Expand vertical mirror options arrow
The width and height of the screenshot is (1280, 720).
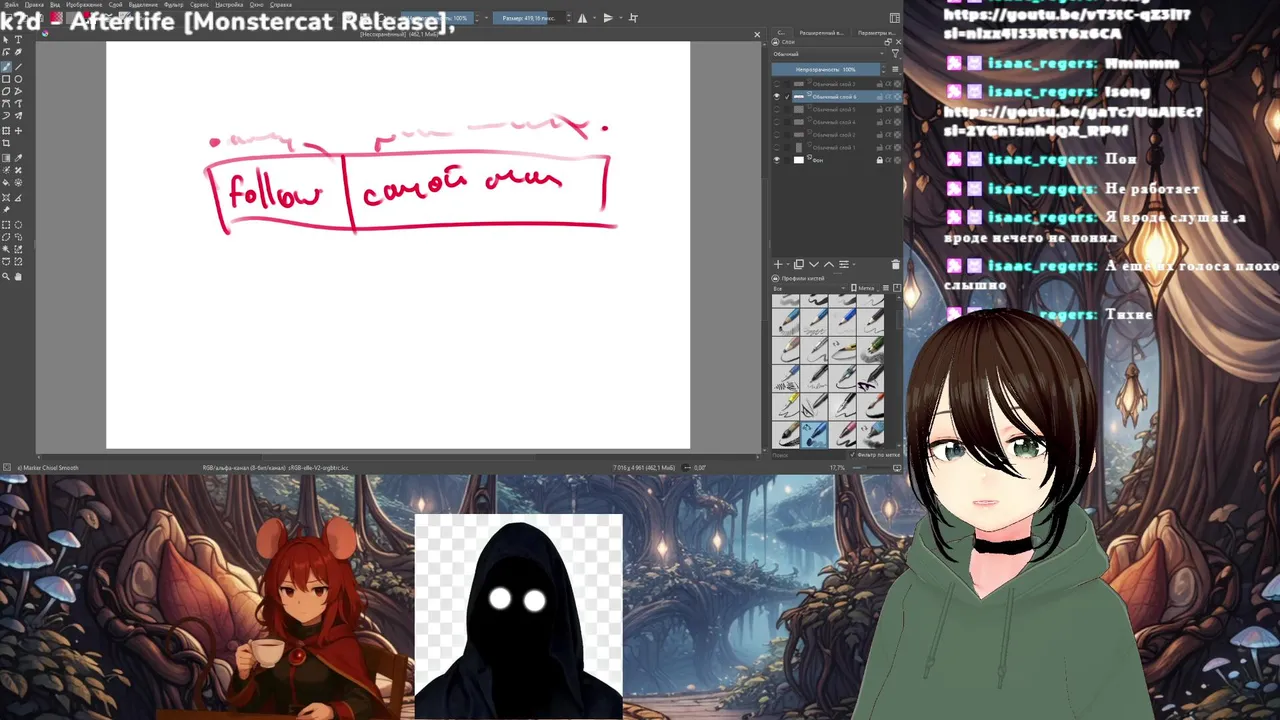pyautogui.click(x=621, y=18)
